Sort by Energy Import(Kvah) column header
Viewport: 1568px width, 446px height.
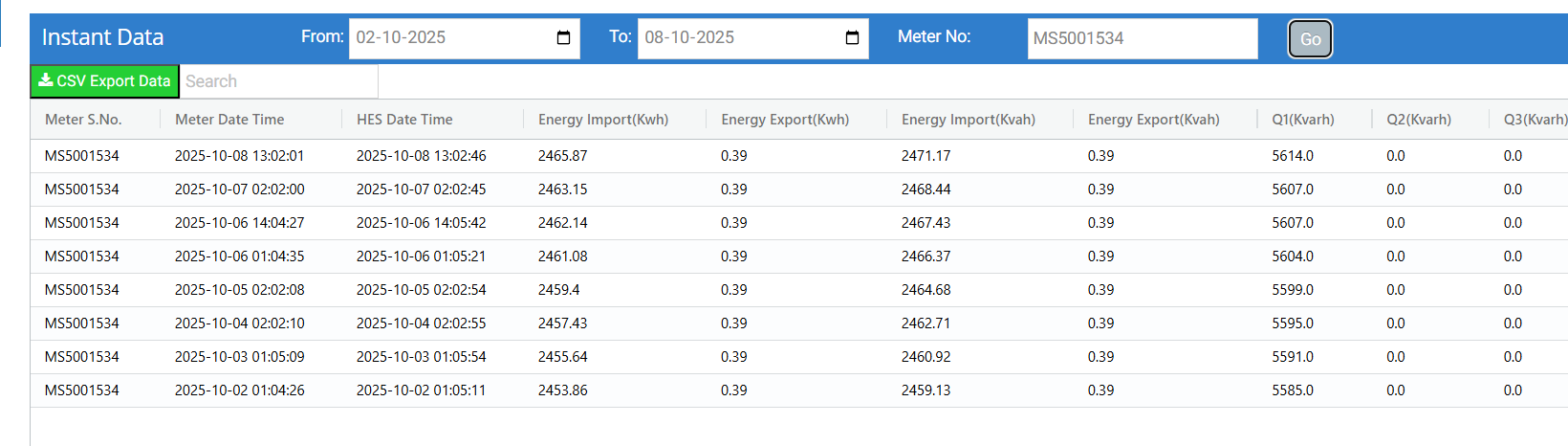tap(969, 120)
